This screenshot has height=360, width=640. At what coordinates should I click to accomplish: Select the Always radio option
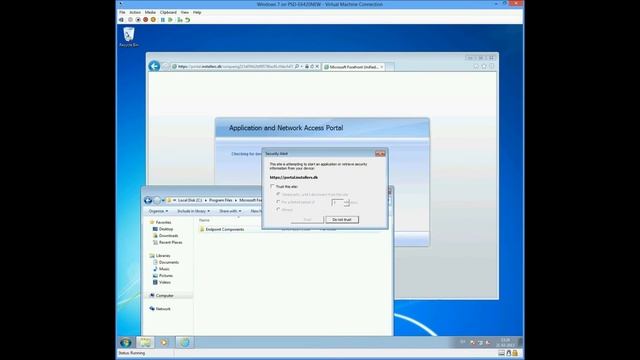(278, 209)
